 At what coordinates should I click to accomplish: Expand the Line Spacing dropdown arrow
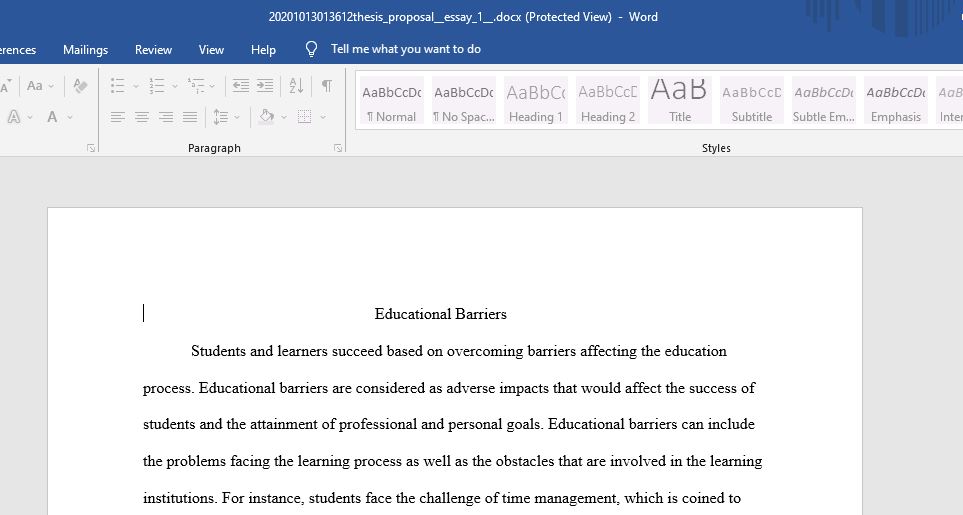[x=237, y=117]
